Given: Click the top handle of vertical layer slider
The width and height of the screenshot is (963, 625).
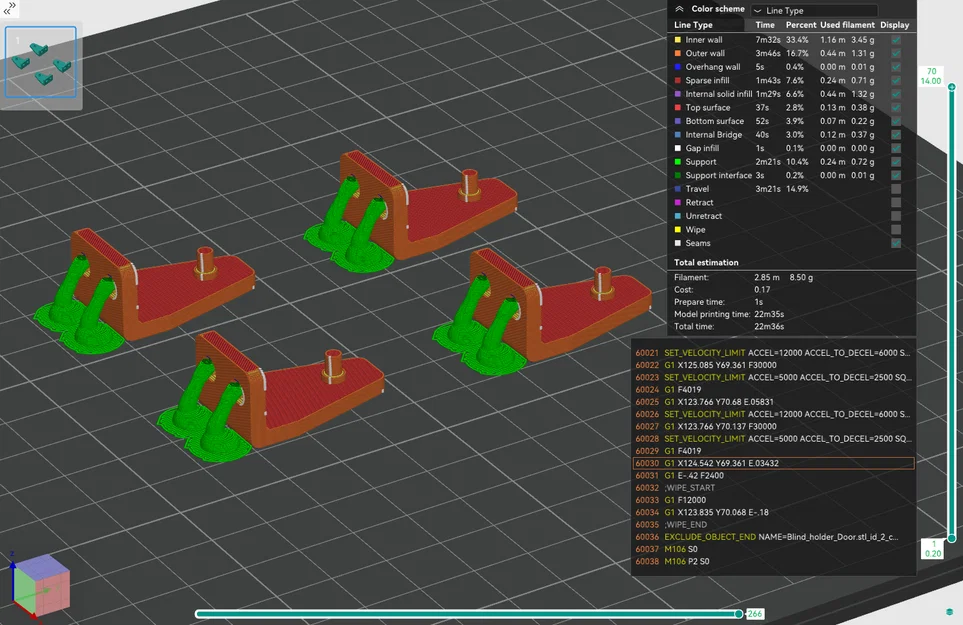Looking at the screenshot, I should pyautogui.click(x=951, y=87).
